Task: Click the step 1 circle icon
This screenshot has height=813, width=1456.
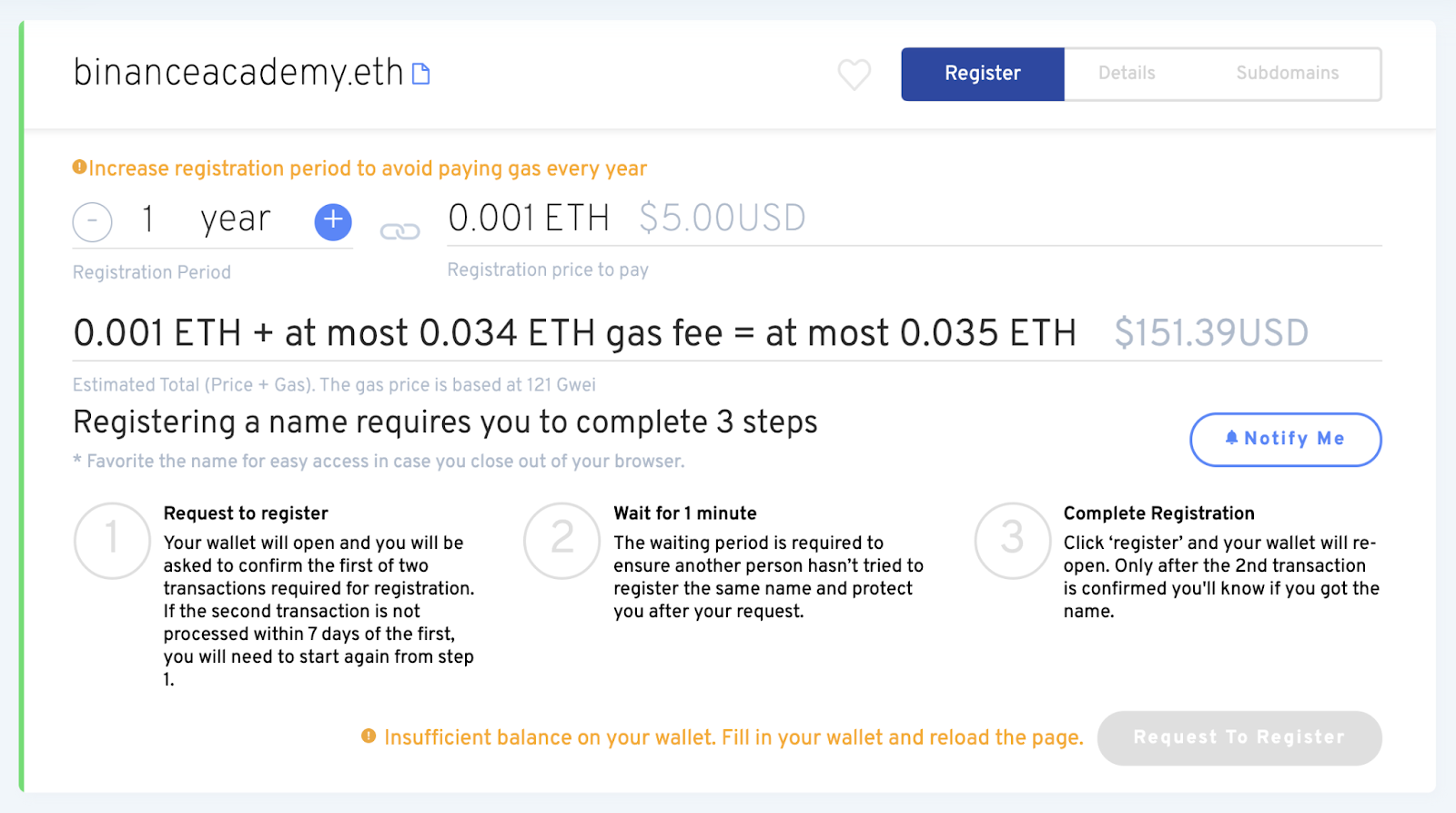Action: 112,540
